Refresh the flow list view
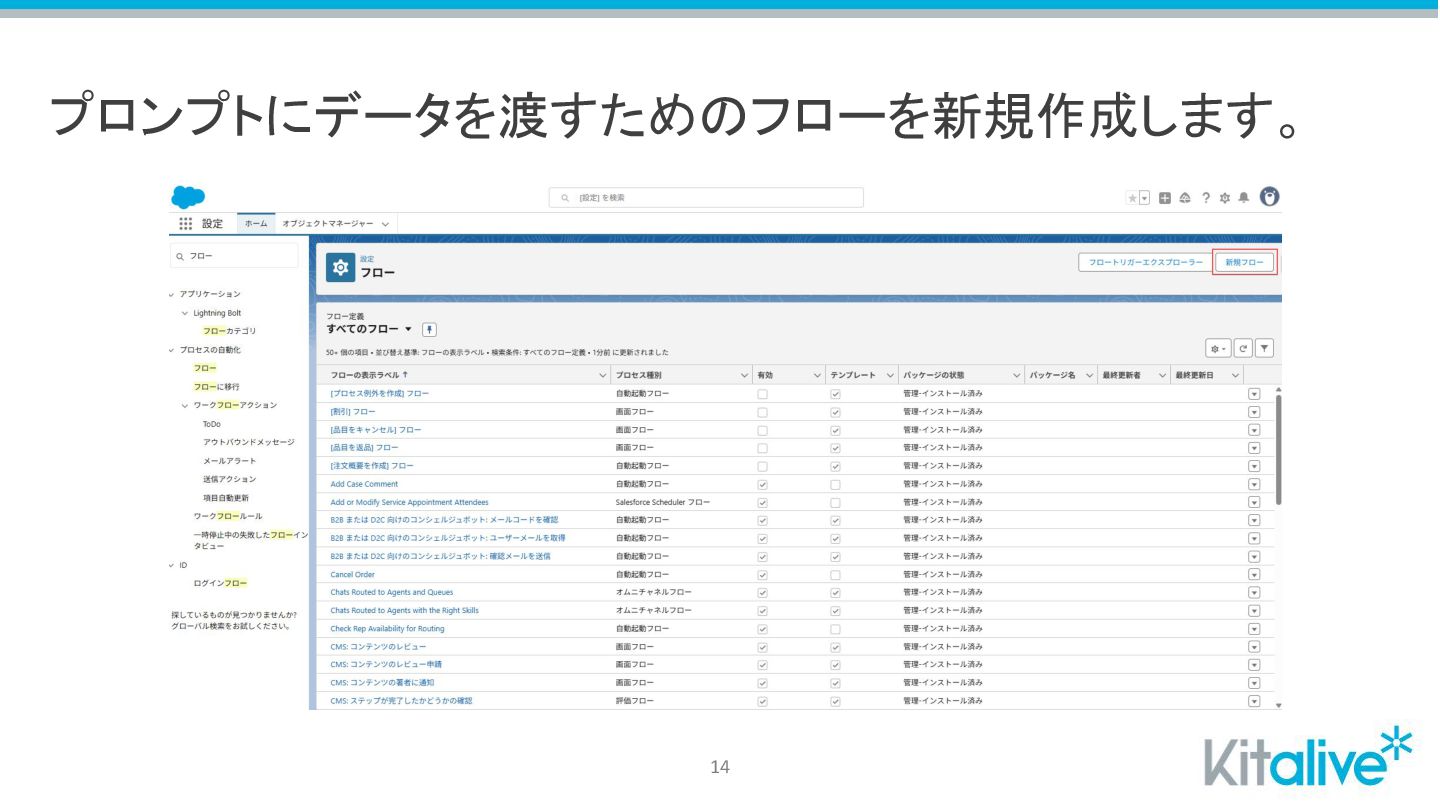 coord(1244,348)
